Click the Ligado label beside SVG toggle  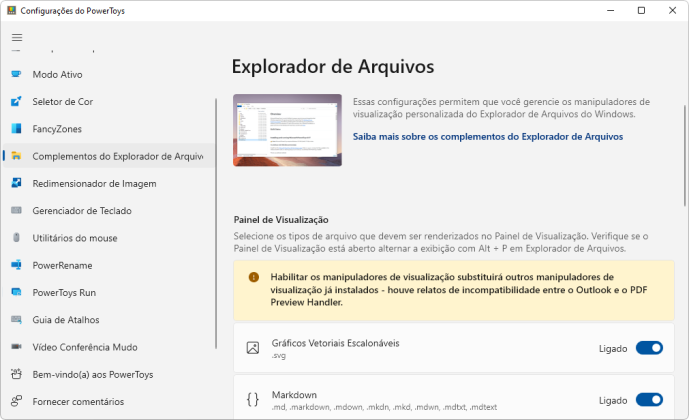point(613,348)
